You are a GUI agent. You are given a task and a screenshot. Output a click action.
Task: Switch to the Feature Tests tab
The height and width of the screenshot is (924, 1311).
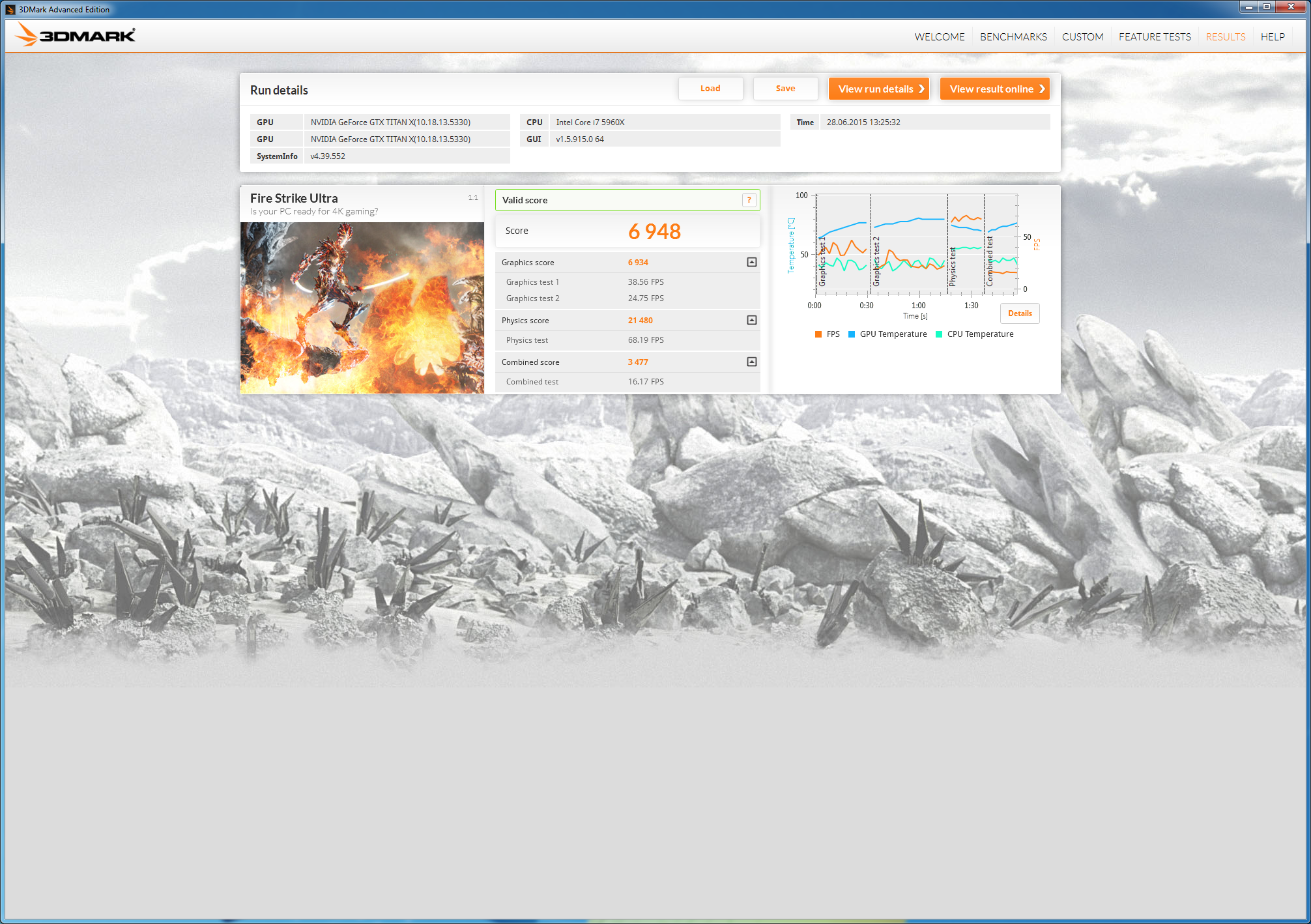1155,36
